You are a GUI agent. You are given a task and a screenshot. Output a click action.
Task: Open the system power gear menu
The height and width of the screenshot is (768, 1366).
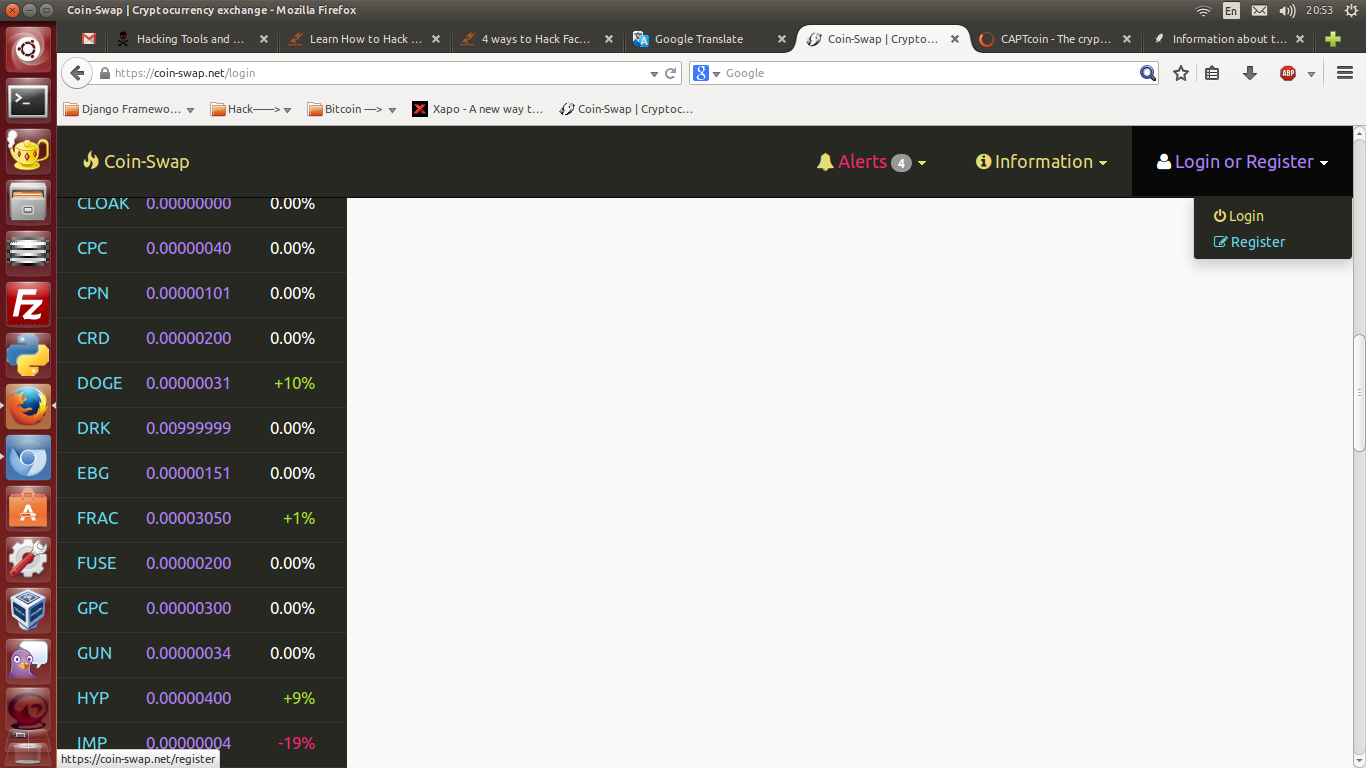[x=1351, y=10]
